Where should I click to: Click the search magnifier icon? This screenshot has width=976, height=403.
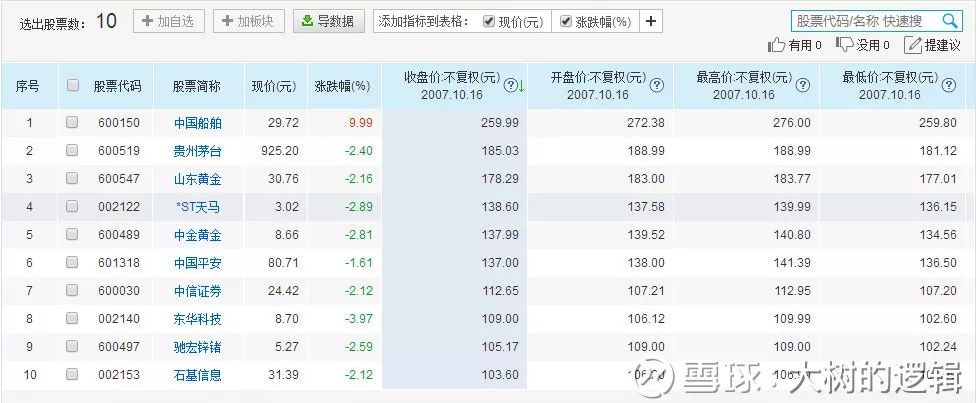coord(949,21)
